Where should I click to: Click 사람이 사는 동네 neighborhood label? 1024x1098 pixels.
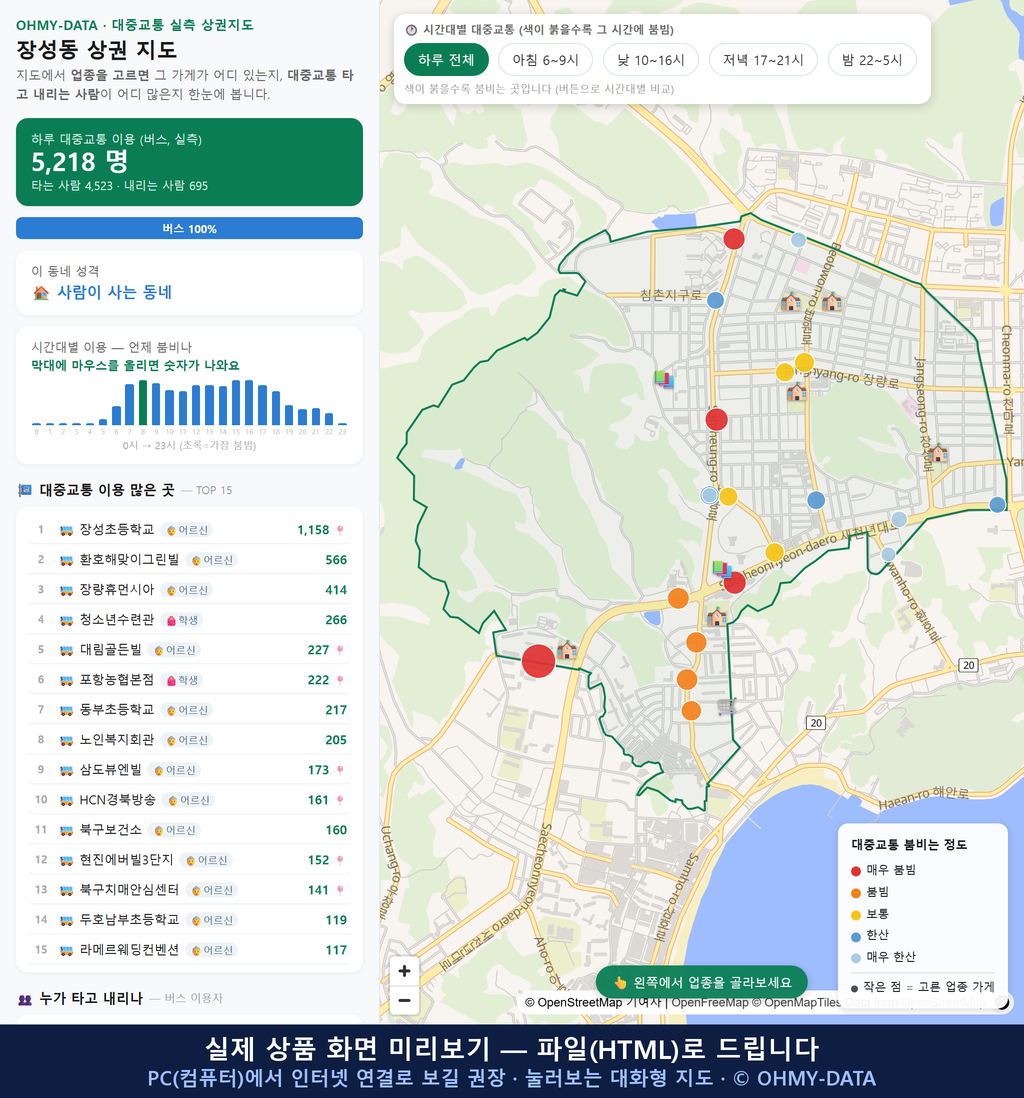(114, 293)
